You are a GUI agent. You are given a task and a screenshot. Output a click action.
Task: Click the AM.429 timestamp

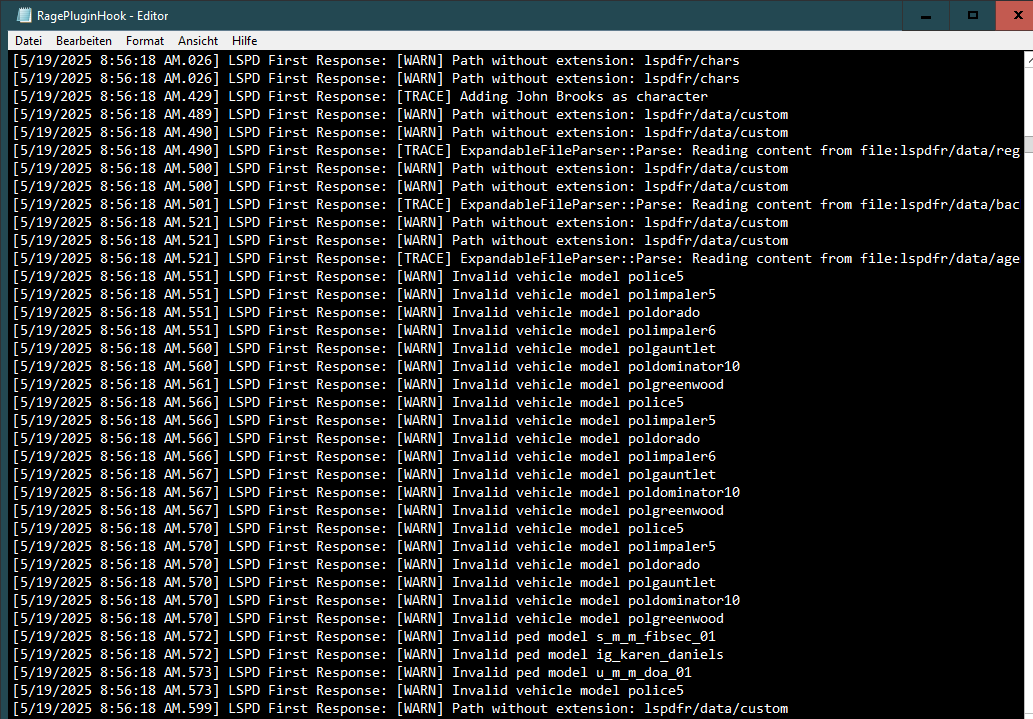pyautogui.click(x=116, y=96)
